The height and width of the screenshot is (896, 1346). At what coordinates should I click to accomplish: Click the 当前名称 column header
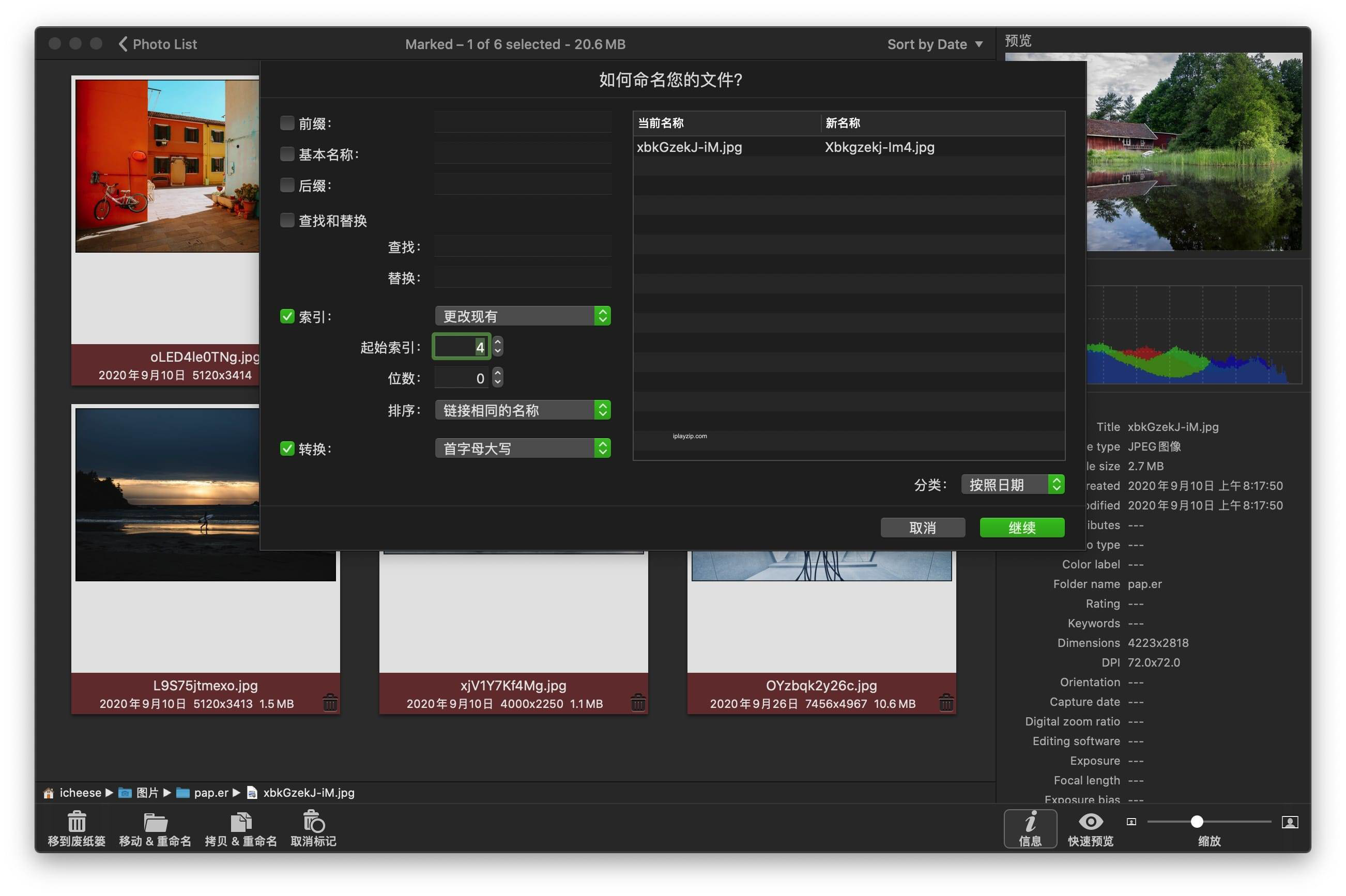pyautogui.click(x=726, y=123)
